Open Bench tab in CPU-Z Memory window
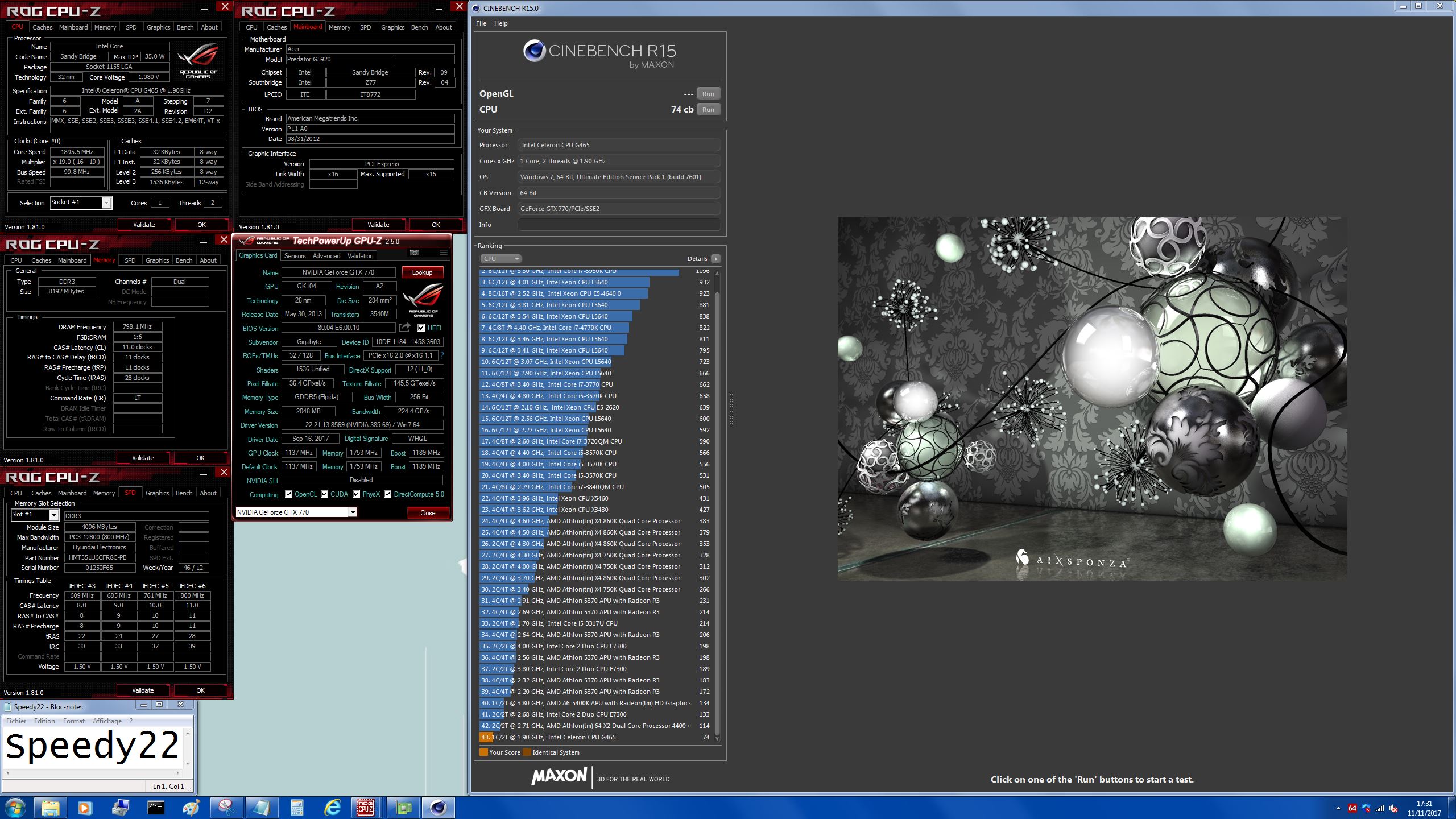The width and height of the screenshot is (1456, 819). [x=184, y=260]
